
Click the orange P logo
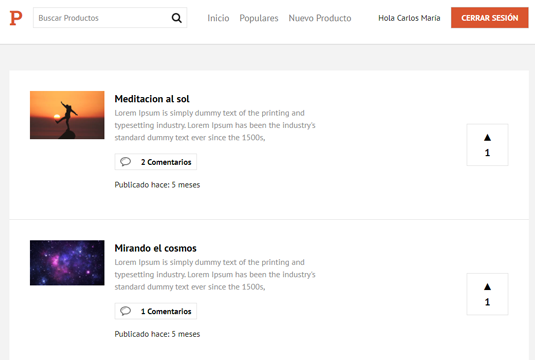point(16,18)
